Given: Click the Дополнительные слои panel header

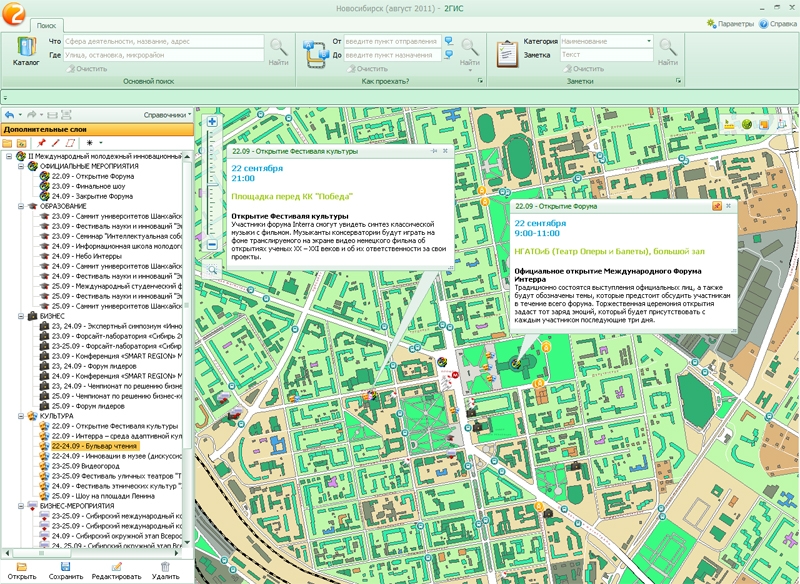Looking at the screenshot, I should click(97, 130).
